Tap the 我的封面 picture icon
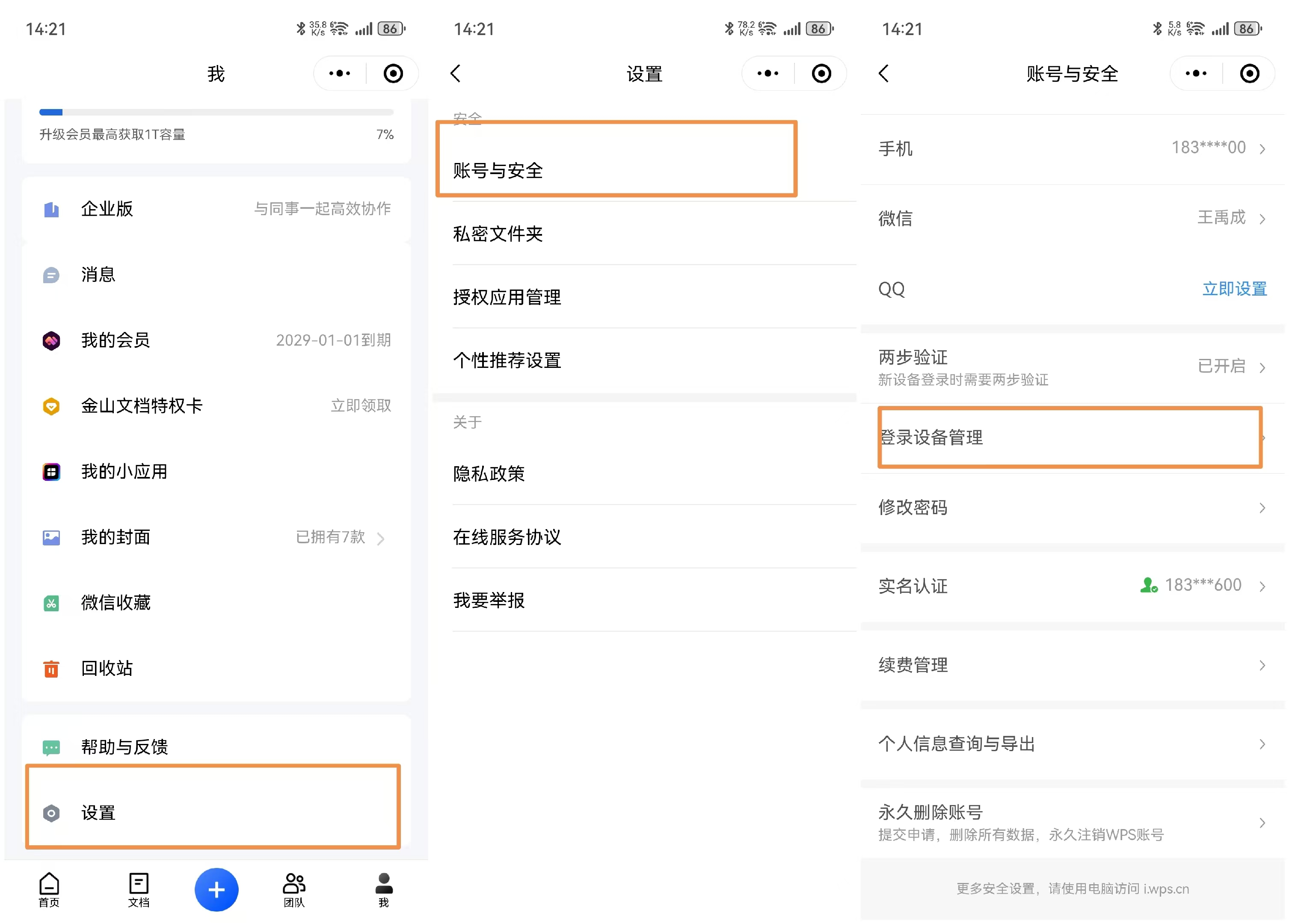1289x924 pixels. pyautogui.click(x=51, y=538)
